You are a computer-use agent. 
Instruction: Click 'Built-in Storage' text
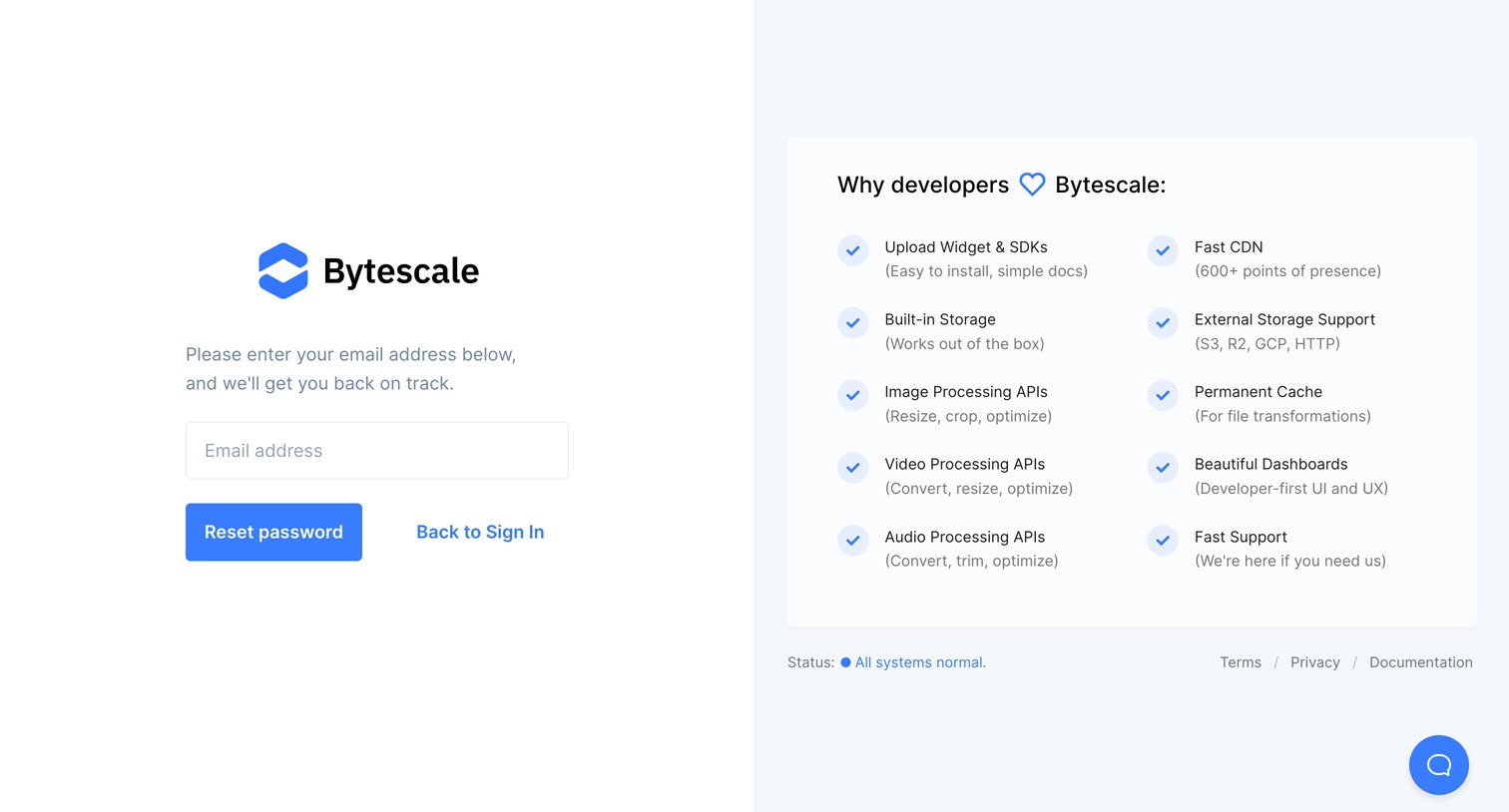click(940, 319)
